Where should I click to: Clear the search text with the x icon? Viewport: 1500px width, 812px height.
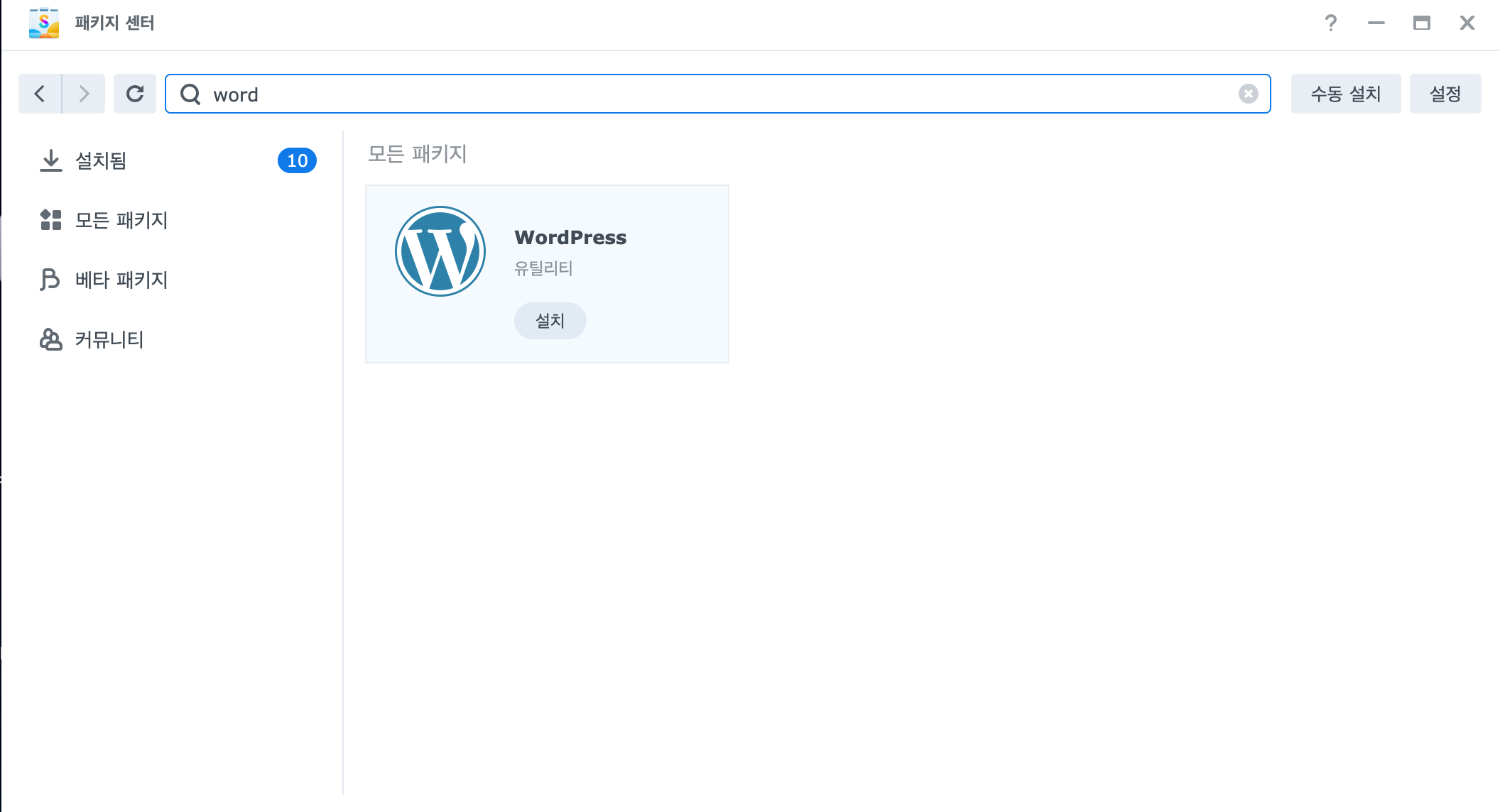1249,94
